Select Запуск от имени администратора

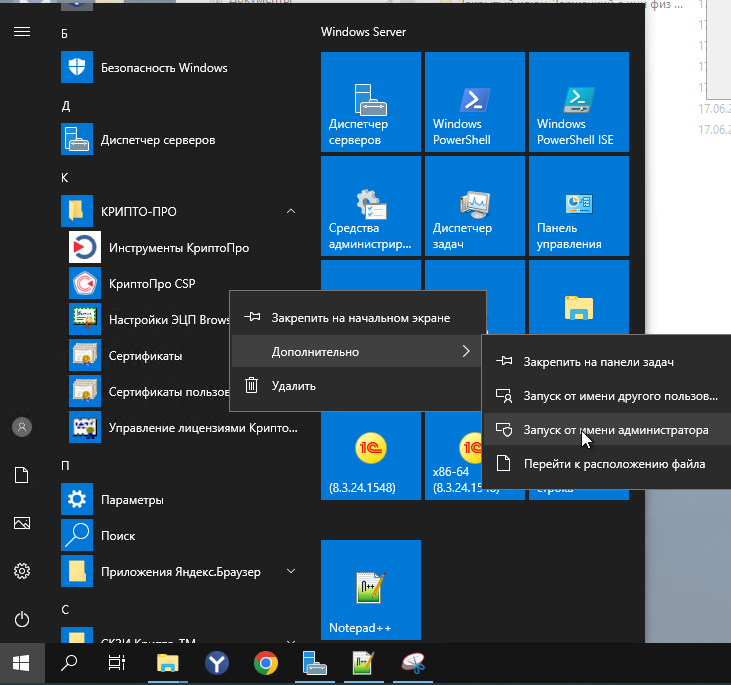(607, 430)
